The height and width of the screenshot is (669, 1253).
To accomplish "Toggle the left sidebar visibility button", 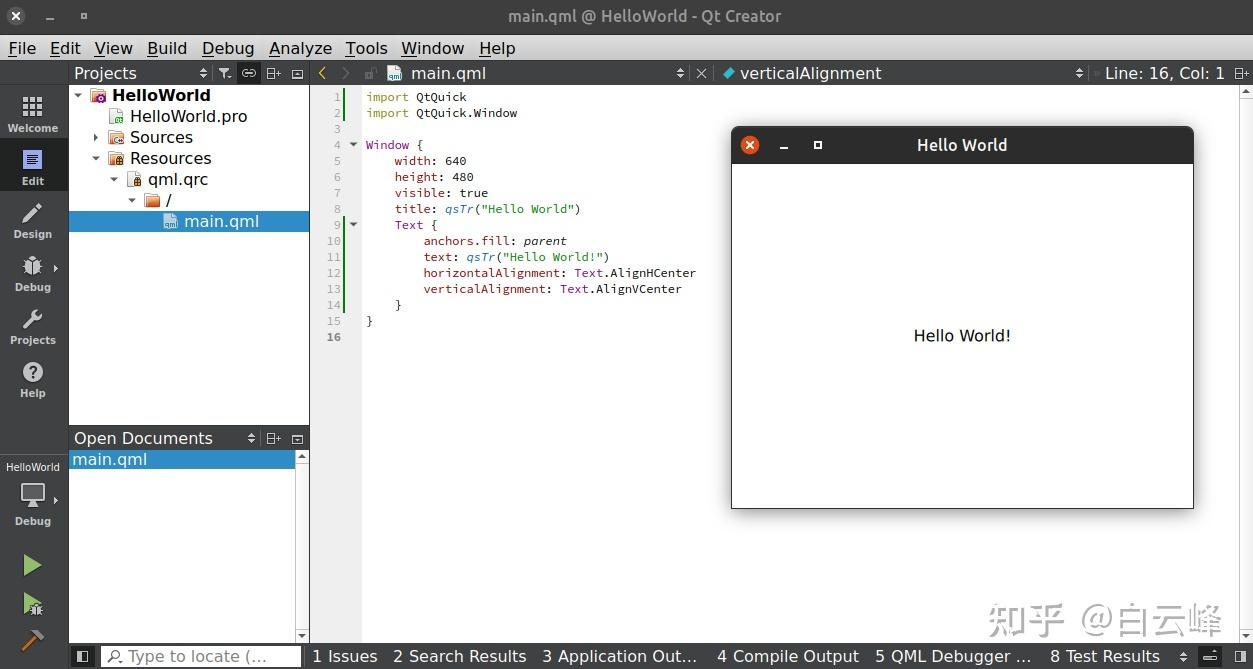I will click(x=83, y=656).
